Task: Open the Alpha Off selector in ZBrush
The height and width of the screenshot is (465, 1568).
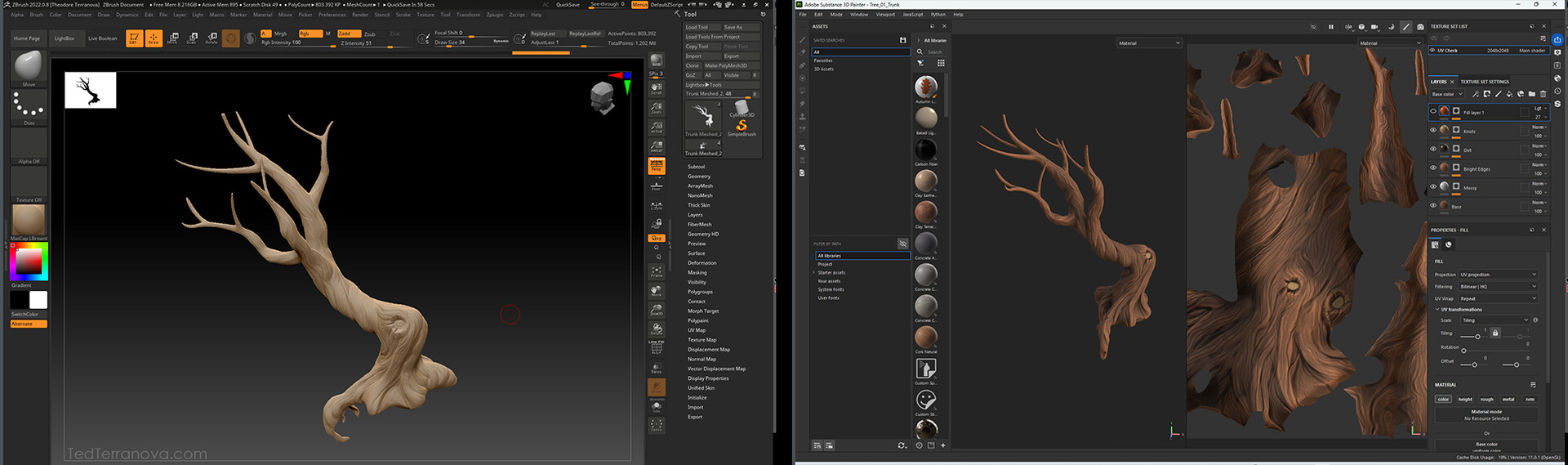Action: click(29, 145)
